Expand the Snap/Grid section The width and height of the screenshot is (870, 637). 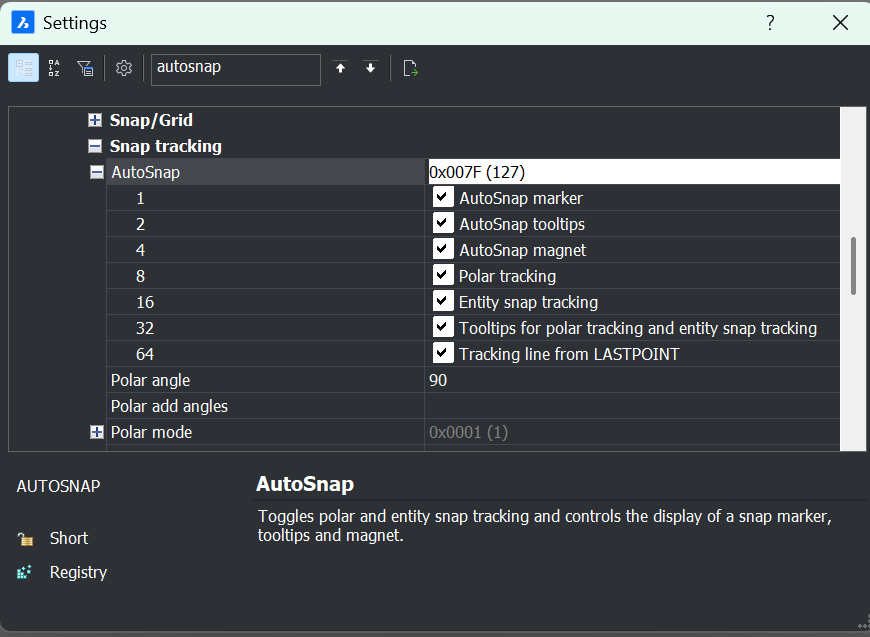[x=95, y=120]
